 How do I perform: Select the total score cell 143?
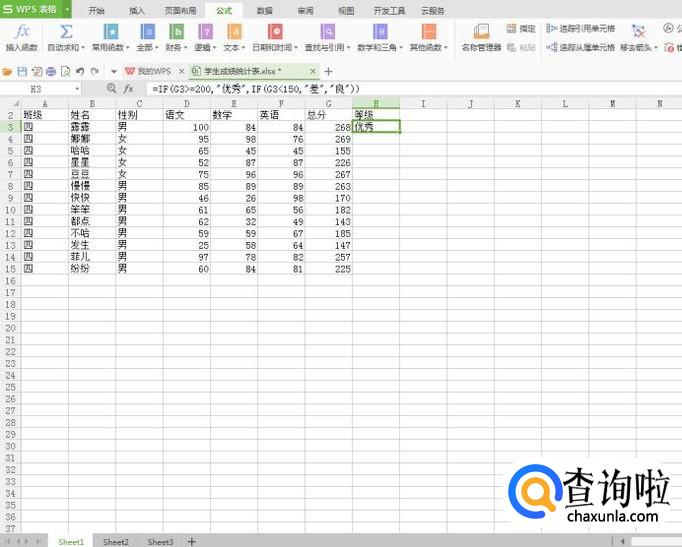(328, 222)
